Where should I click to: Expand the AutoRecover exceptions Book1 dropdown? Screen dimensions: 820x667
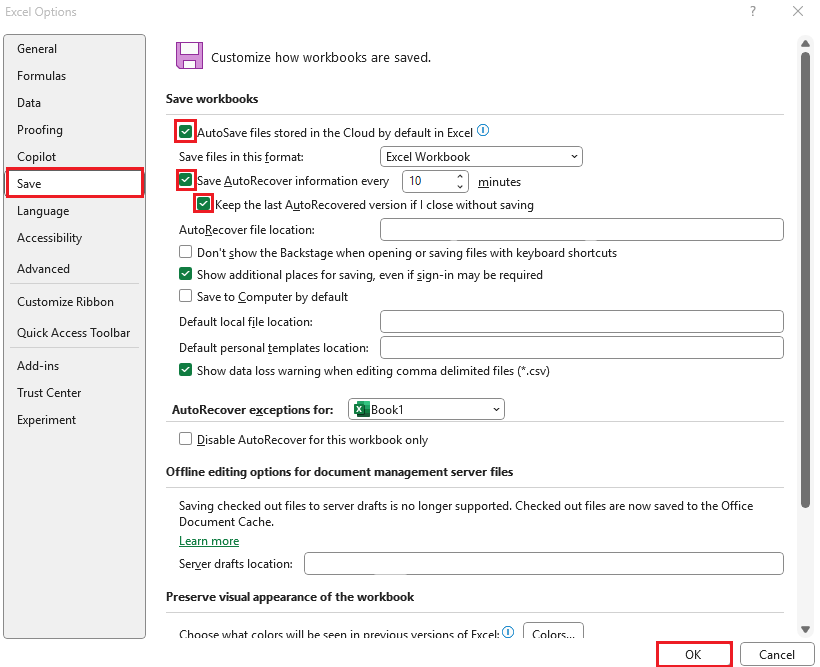[426, 409]
